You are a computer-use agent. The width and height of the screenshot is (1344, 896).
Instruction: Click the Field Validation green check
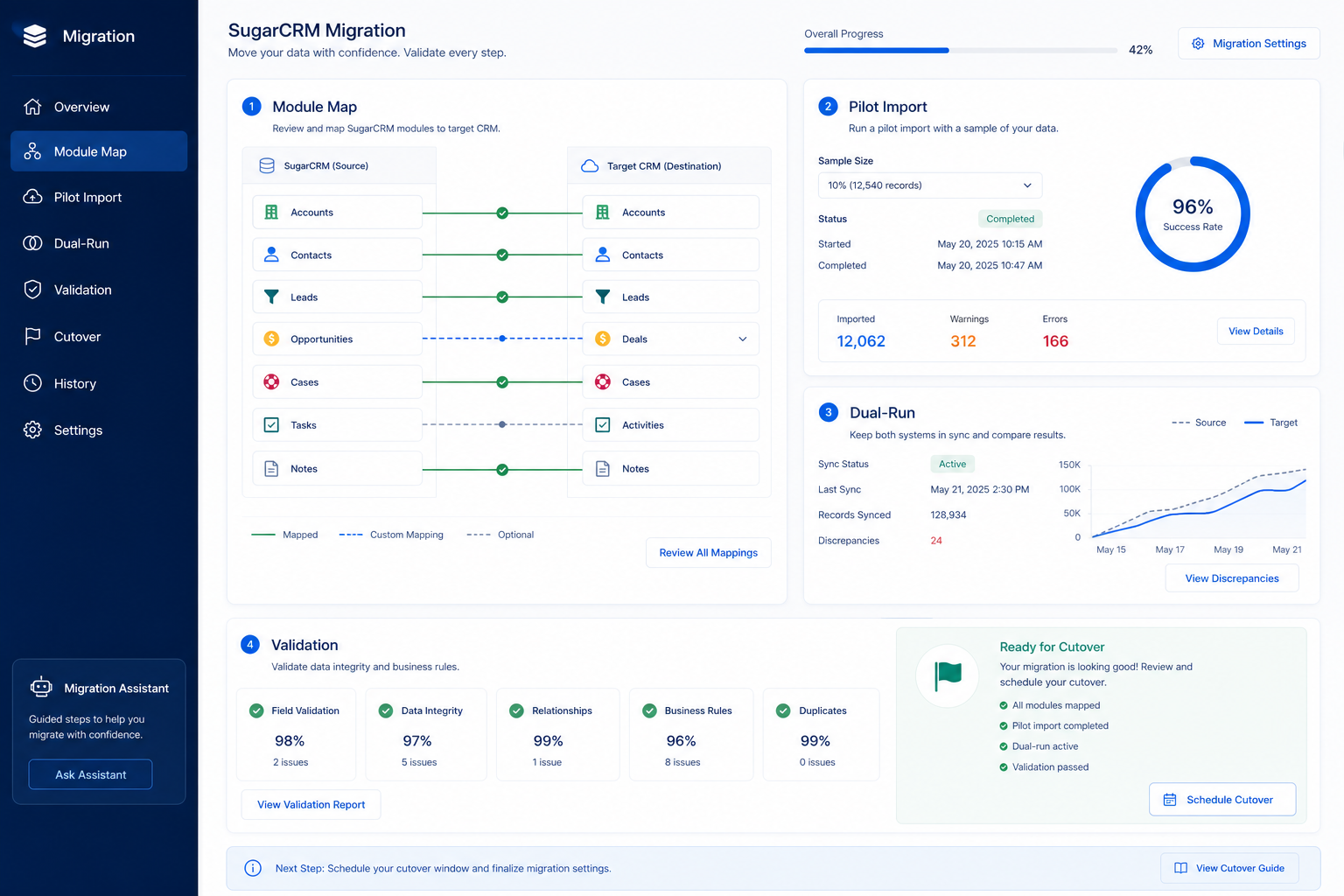click(x=256, y=710)
